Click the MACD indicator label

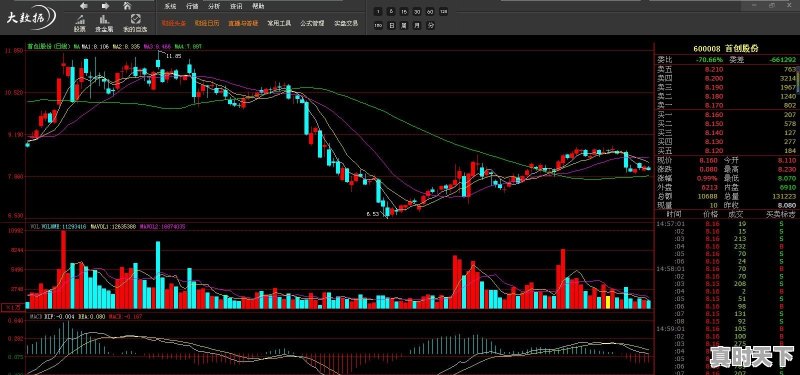click(36, 317)
